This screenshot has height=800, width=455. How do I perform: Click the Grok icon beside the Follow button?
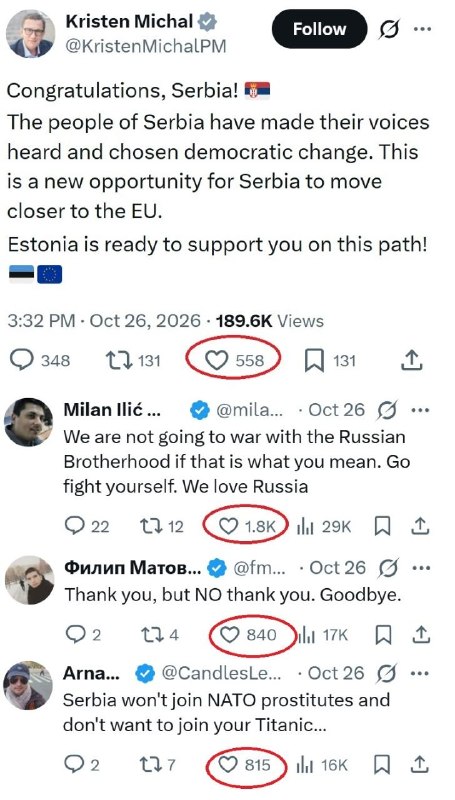[x=389, y=30]
